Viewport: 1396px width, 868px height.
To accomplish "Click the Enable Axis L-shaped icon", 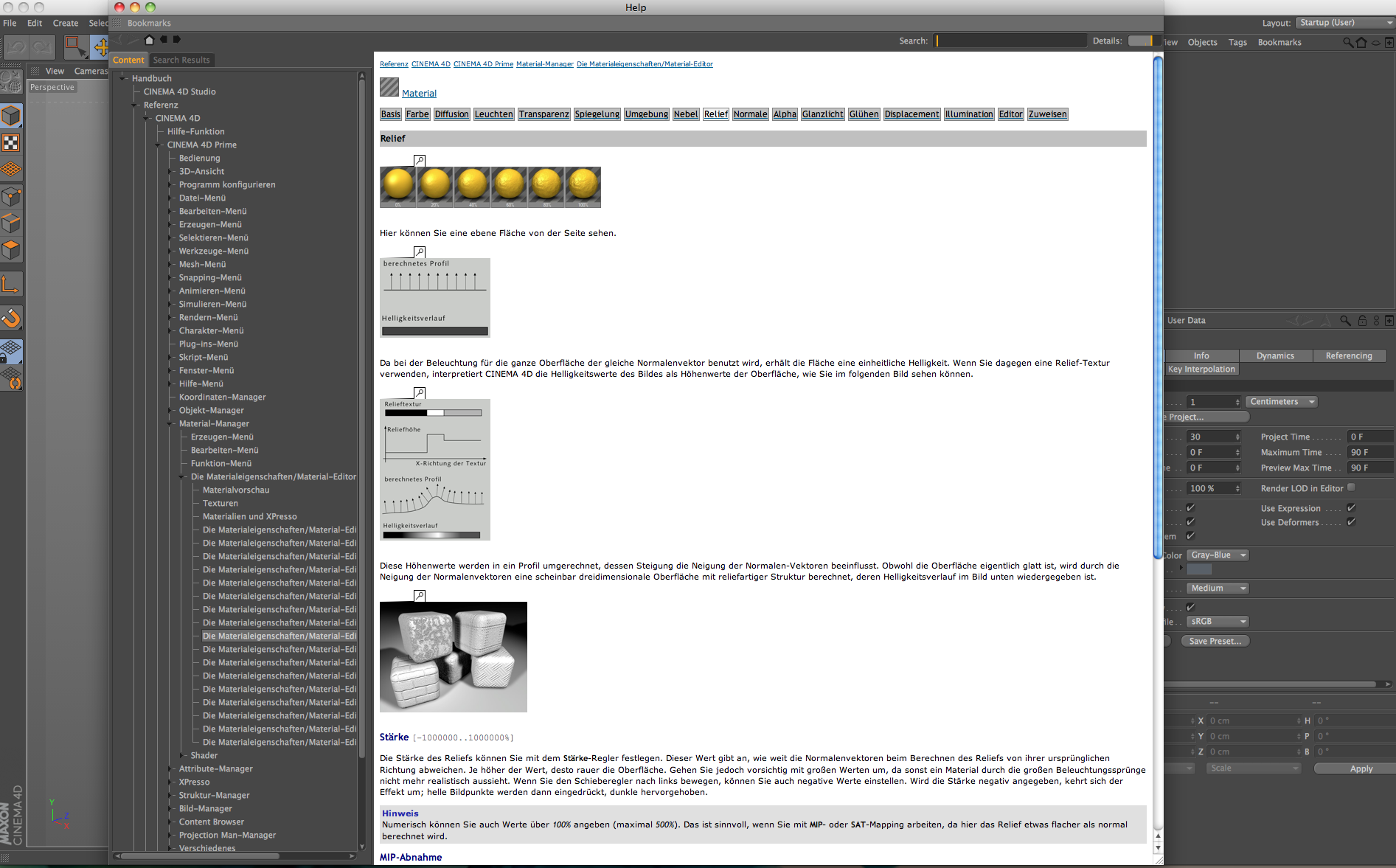I will 11,284.
